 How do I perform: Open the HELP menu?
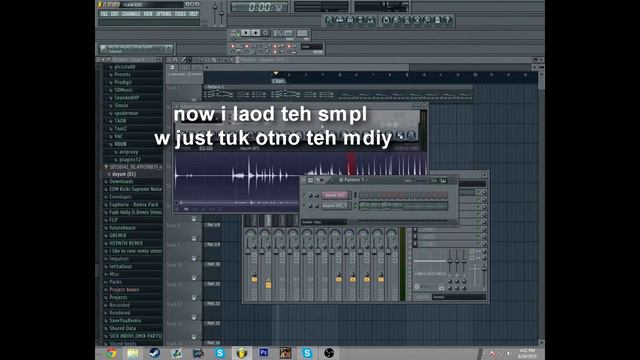coord(193,13)
